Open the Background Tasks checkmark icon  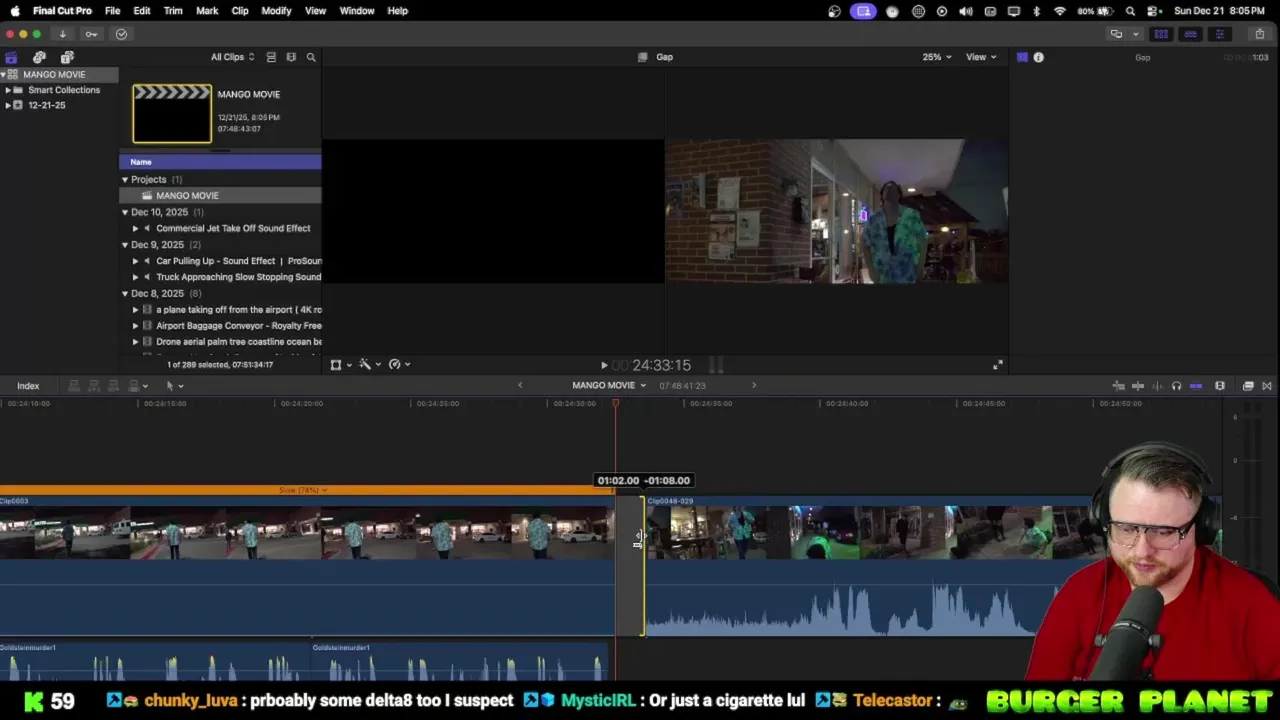[x=121, y=34]
